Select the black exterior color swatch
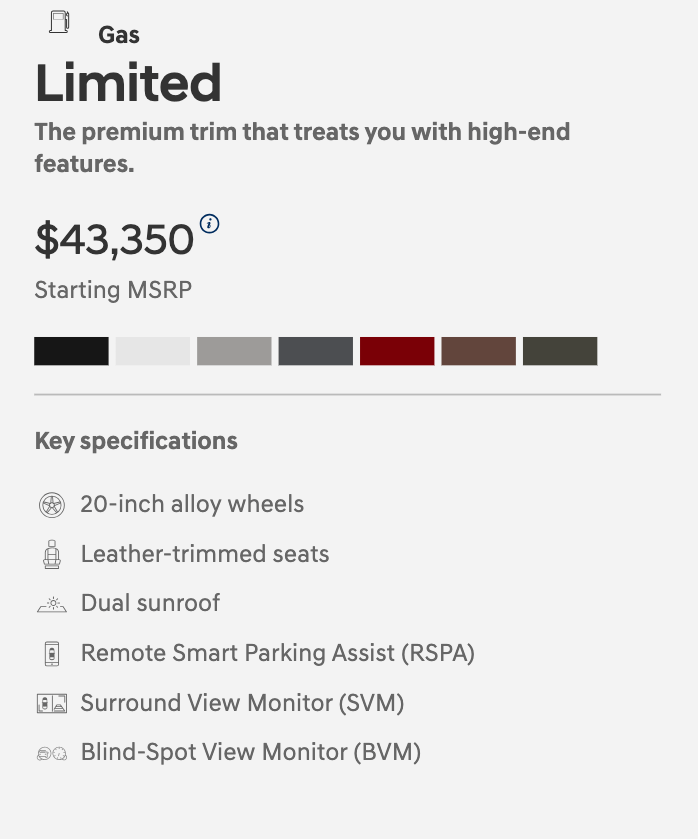698x839 pixels. tap(70, 351)
